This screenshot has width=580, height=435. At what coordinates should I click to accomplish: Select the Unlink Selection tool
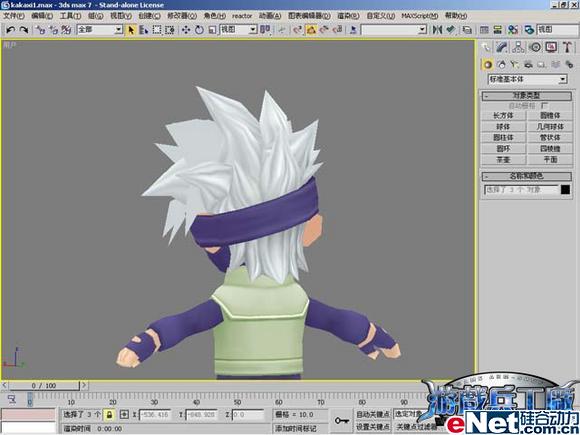coord(53,30)
